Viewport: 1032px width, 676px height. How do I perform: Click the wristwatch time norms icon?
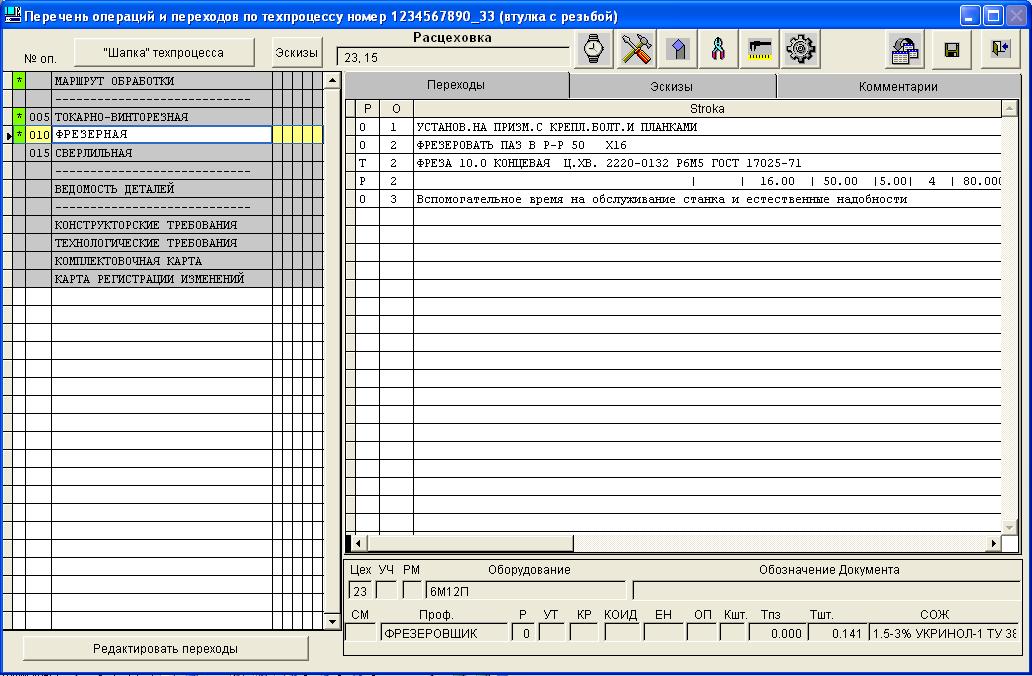click(x=594, y=49)
